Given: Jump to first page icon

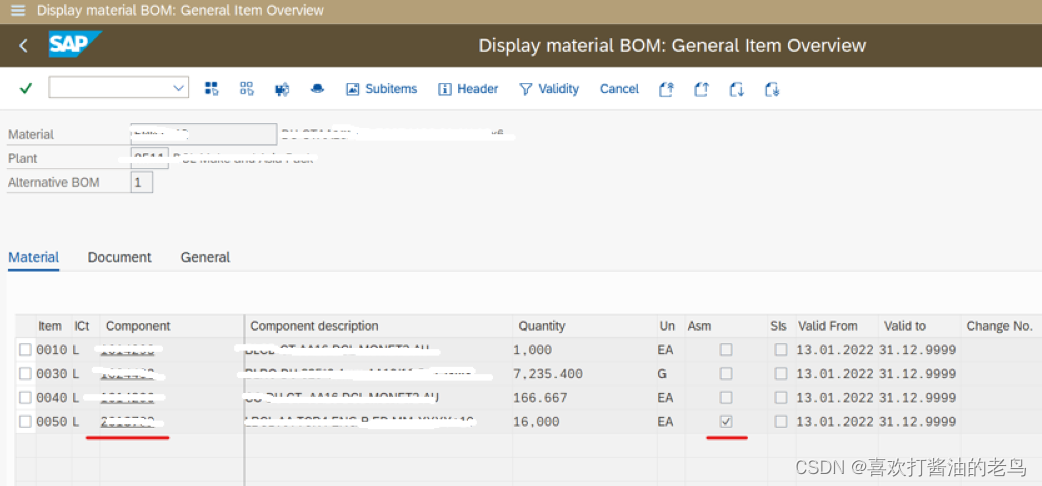Looking at the screenshot, I should coord(667,89).
